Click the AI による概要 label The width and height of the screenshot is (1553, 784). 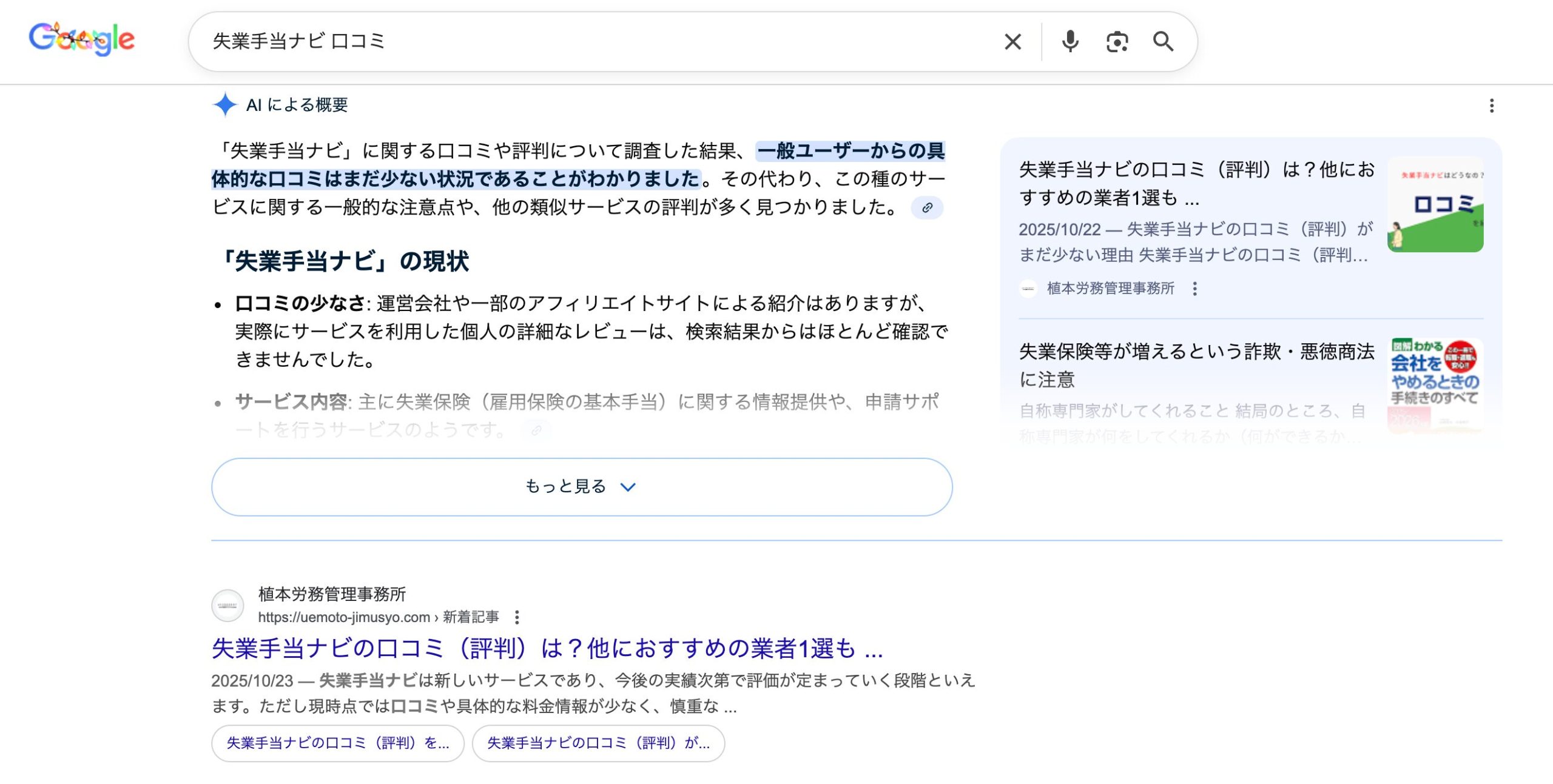pos(297,105)
